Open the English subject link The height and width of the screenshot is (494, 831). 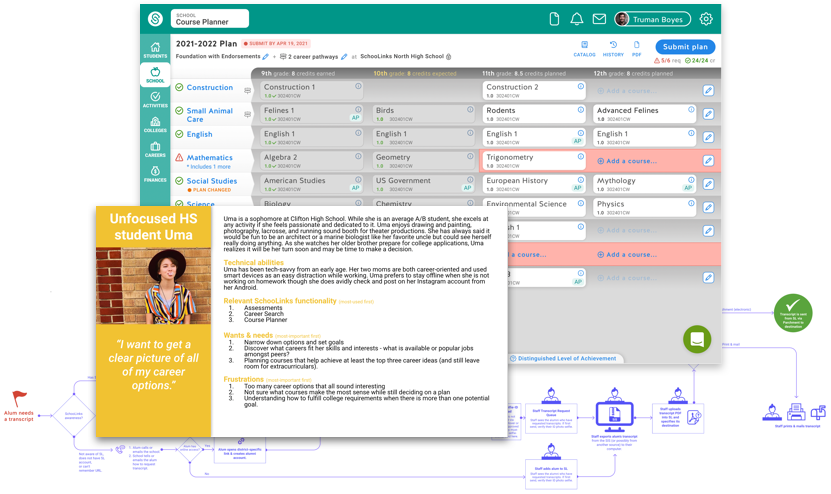point(199,134)
